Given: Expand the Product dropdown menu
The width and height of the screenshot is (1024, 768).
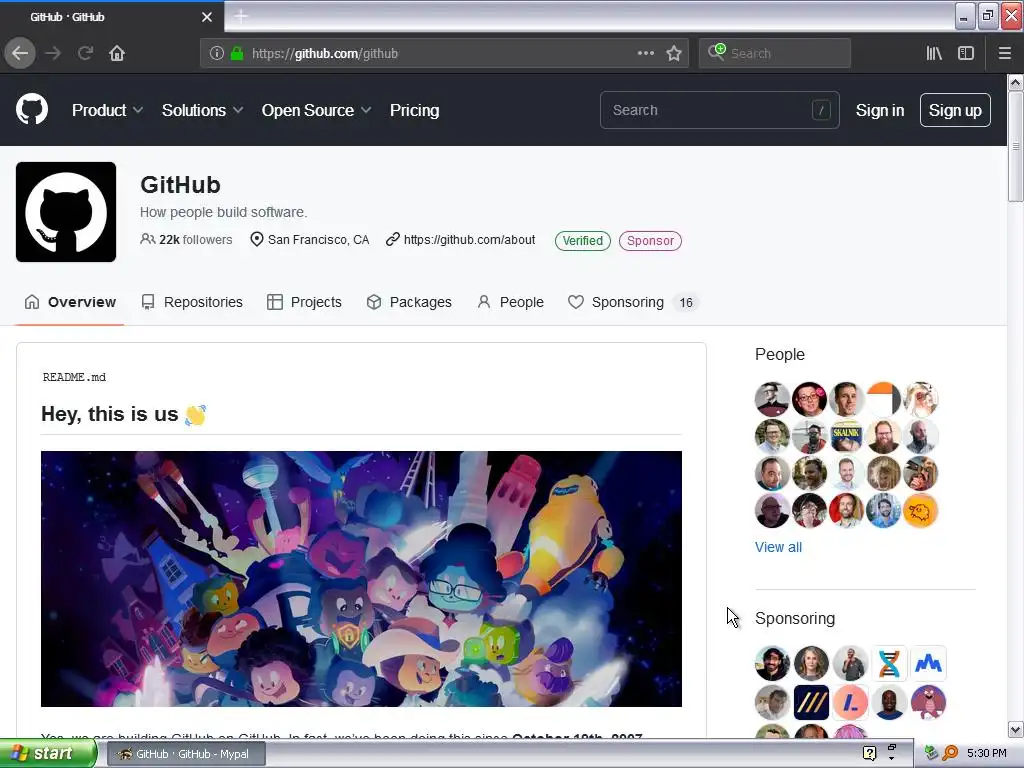Looking at the screenshot, I should click(x=107, y=110).
